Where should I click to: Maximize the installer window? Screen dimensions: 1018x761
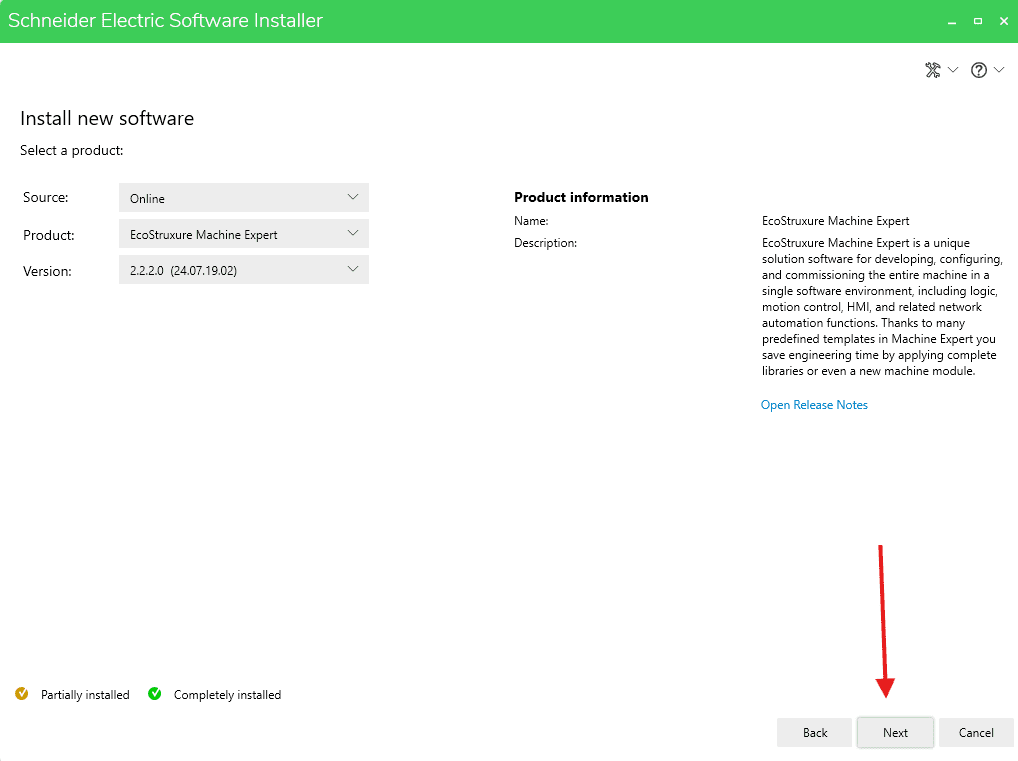pyautogui.click(x=978, y=21)
